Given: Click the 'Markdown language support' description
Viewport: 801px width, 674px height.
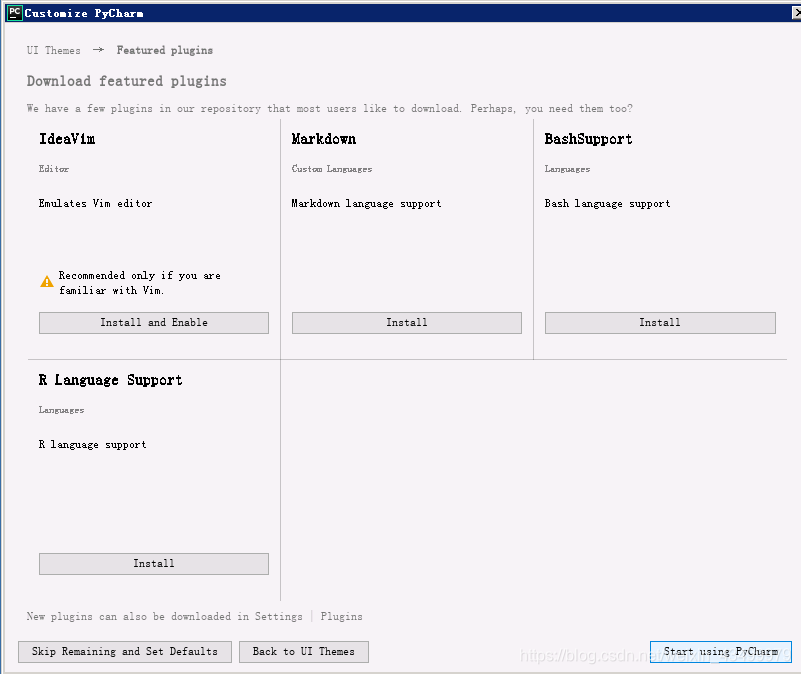Looking at the screenshot, I should pyautogui.click(x=366, y=203).
